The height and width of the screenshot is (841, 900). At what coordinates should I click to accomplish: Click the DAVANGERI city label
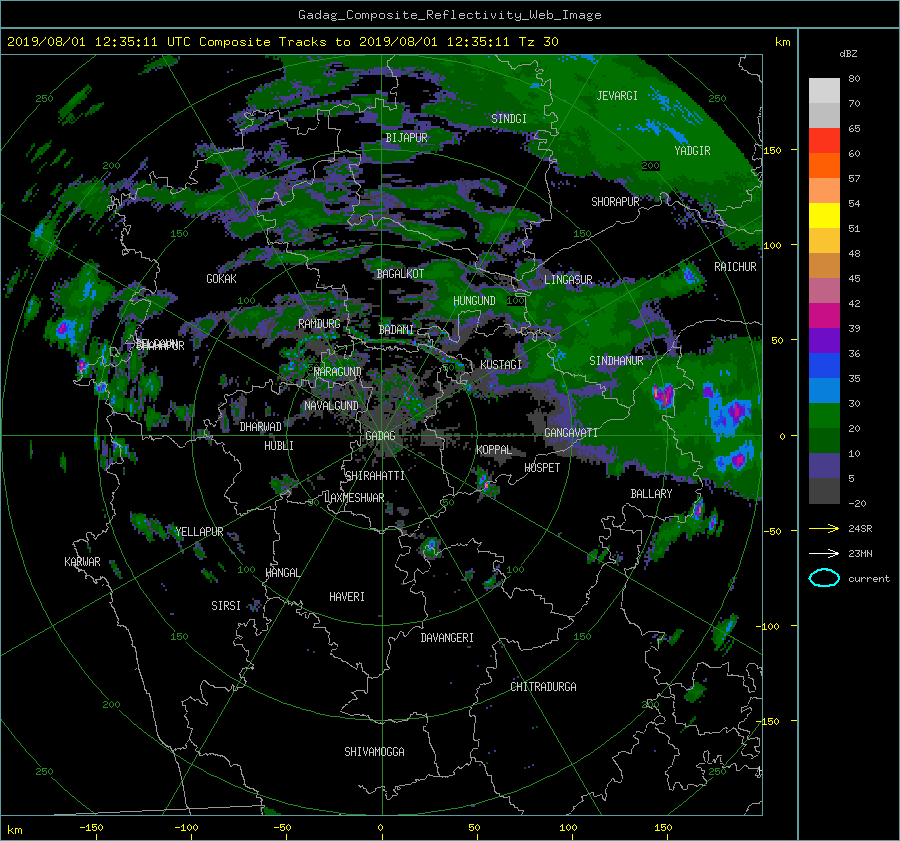click(x=447, y=638)
